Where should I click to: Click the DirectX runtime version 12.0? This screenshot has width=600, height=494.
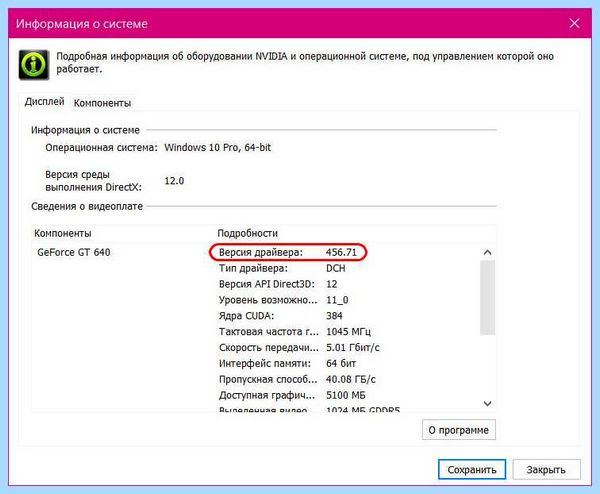pos(174,181)
